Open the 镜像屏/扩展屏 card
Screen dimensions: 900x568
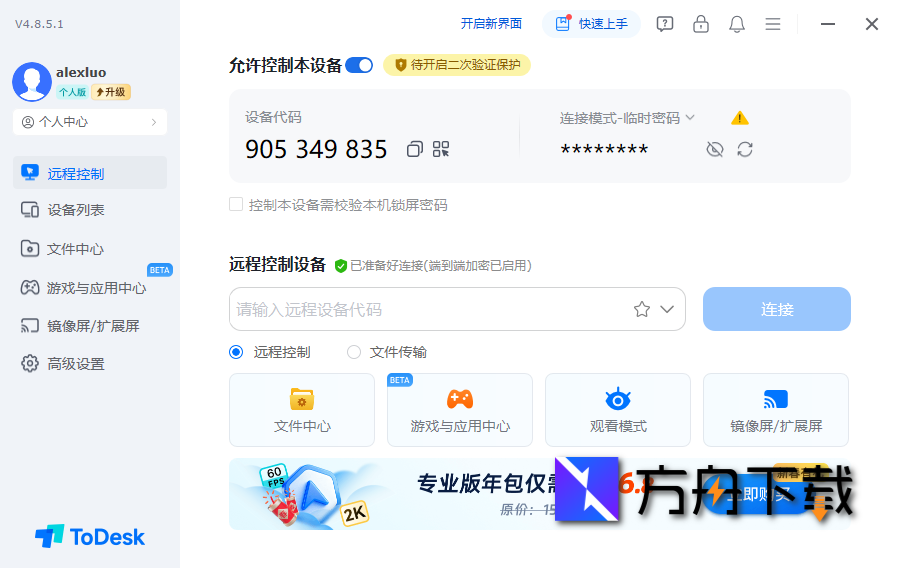pyautogui.click(x=776, y=410)
